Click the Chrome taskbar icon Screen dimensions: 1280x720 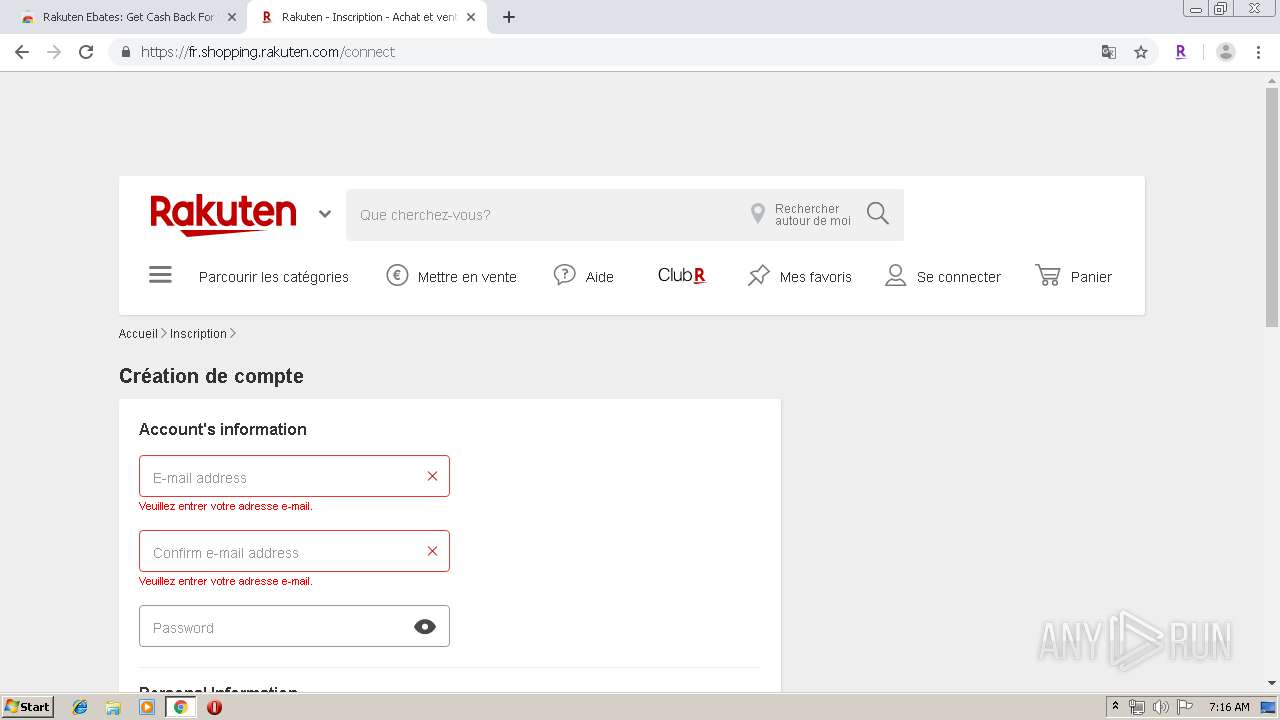pos(181,707)
